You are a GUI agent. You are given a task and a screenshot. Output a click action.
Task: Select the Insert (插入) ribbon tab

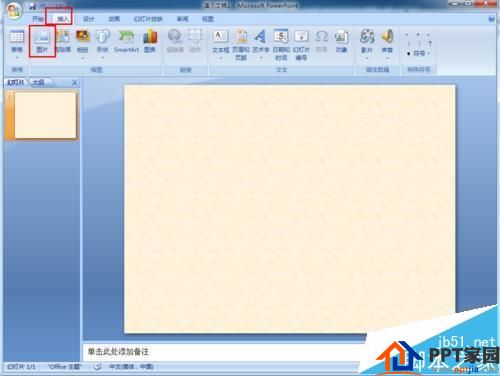point(63,19)
